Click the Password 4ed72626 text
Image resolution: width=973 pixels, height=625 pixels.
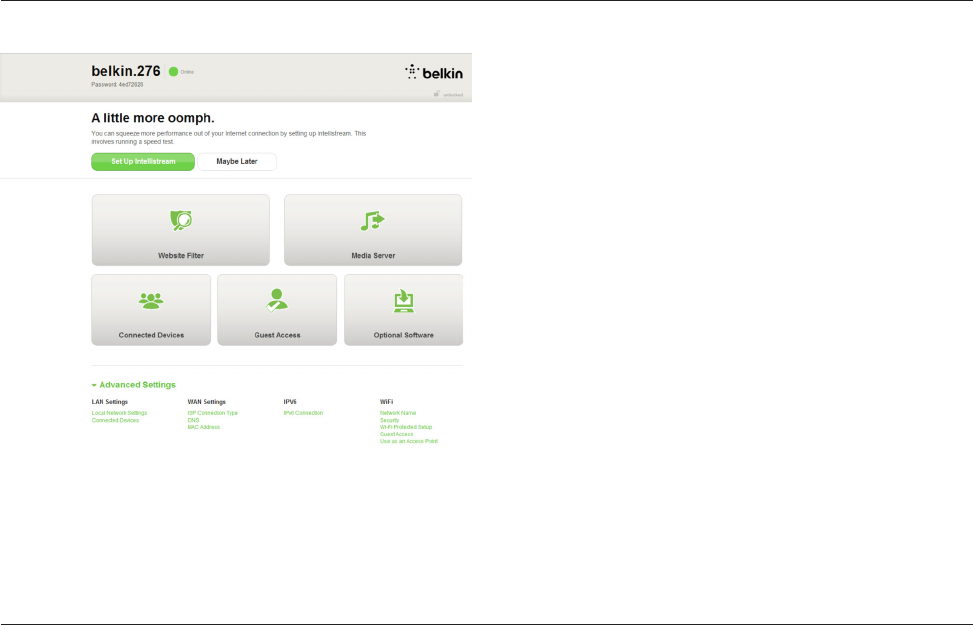coord(117,84)
